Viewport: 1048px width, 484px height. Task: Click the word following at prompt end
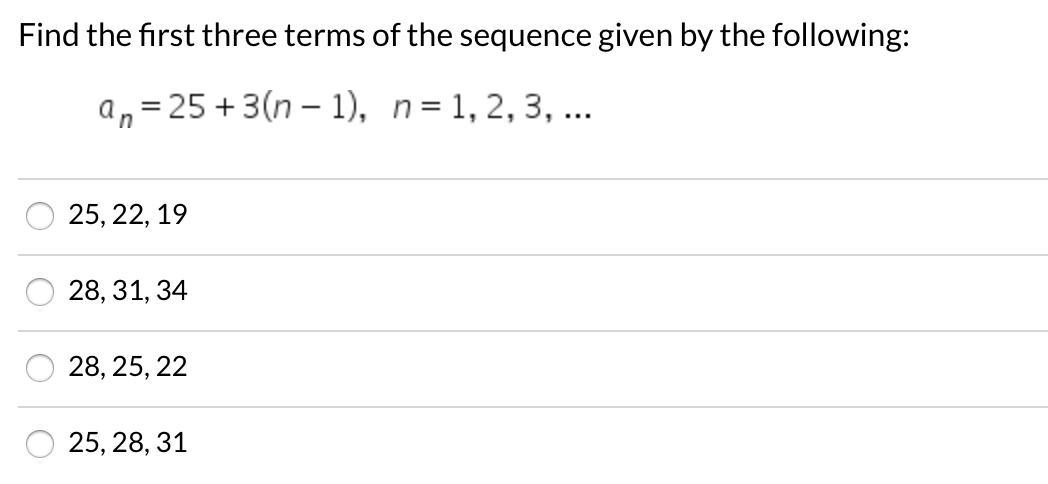tap(841, 37)
